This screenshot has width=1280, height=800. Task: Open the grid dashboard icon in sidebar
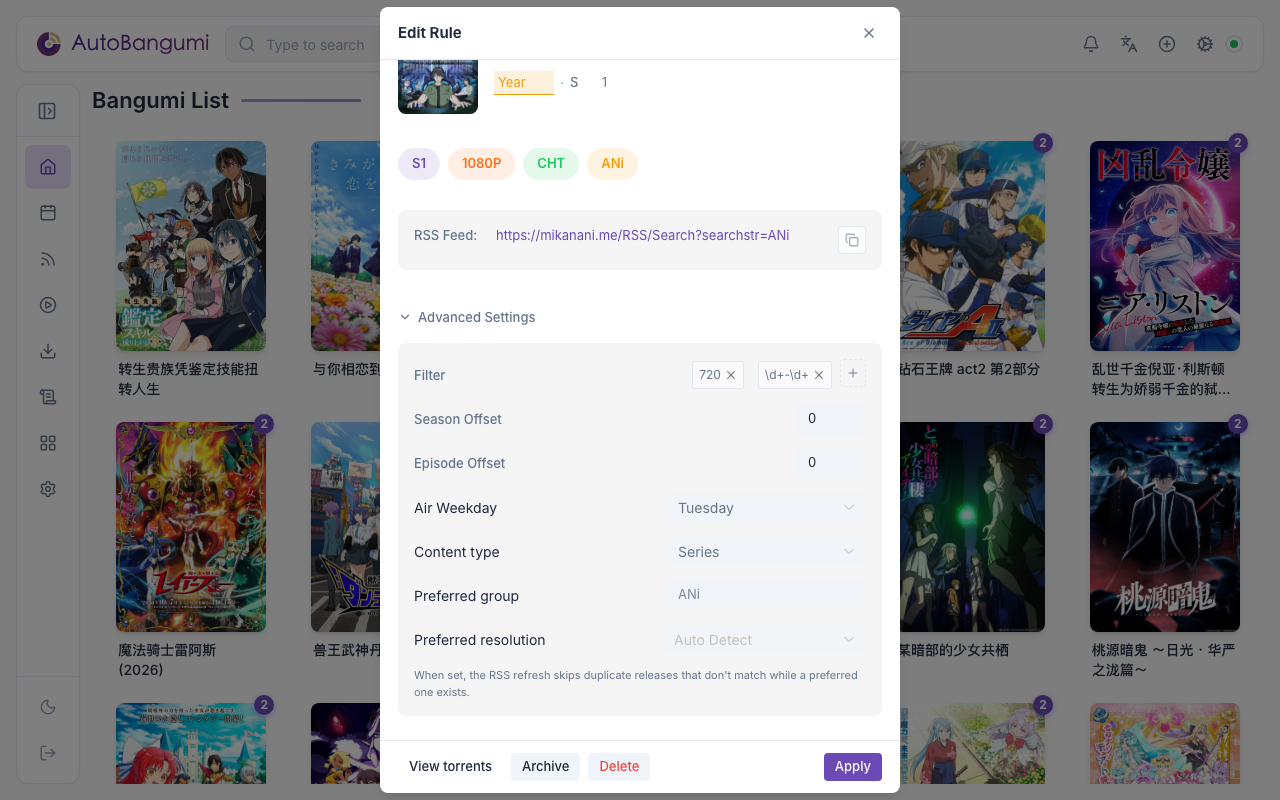point(48,443)
